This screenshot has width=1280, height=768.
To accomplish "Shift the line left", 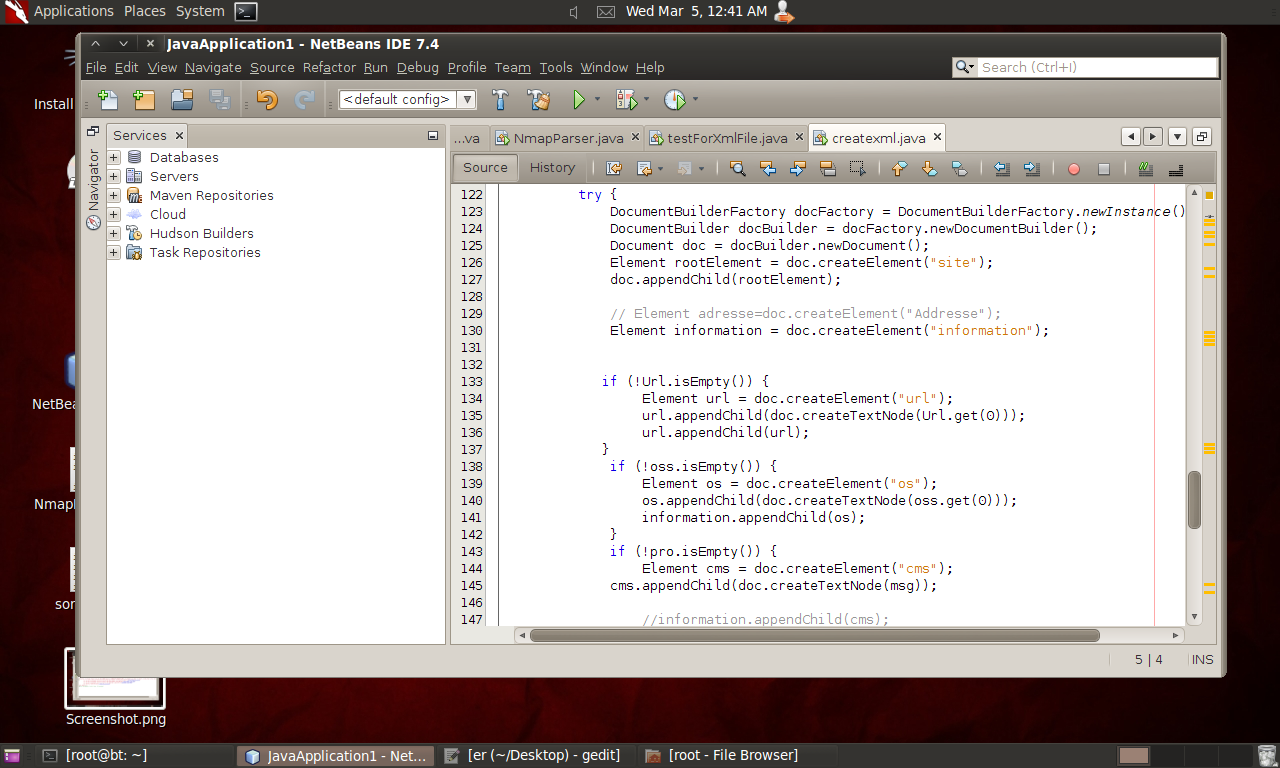I will click(x=1002, y=168).
